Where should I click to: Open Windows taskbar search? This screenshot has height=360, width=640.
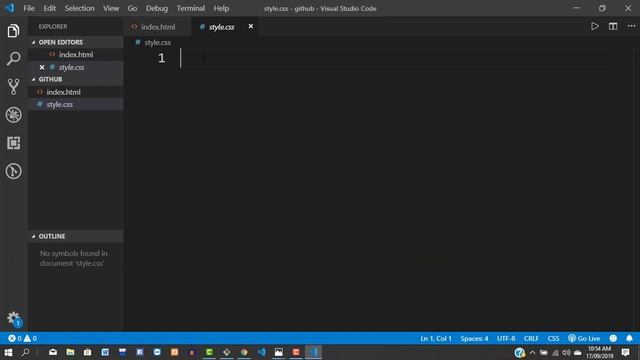click(26, 352)
